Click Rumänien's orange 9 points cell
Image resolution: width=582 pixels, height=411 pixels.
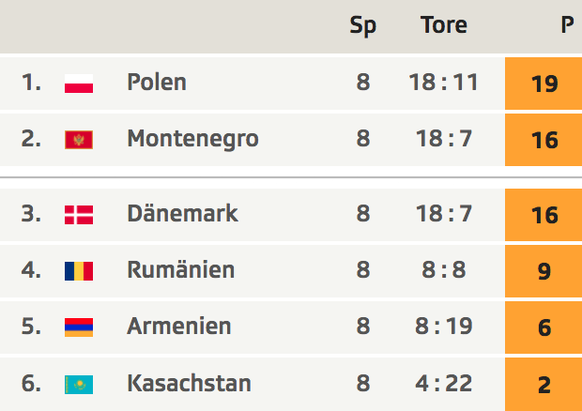[543, 271]
